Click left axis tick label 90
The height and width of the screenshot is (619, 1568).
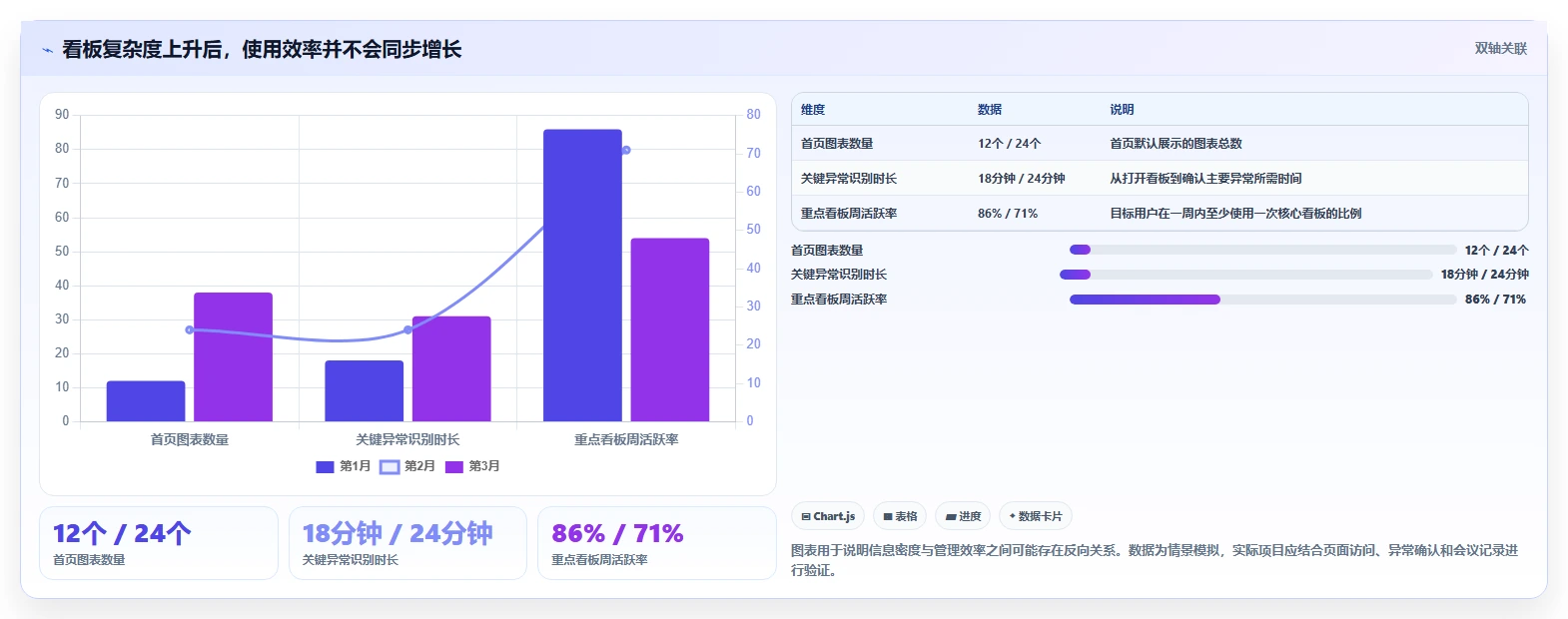[62, 115]
